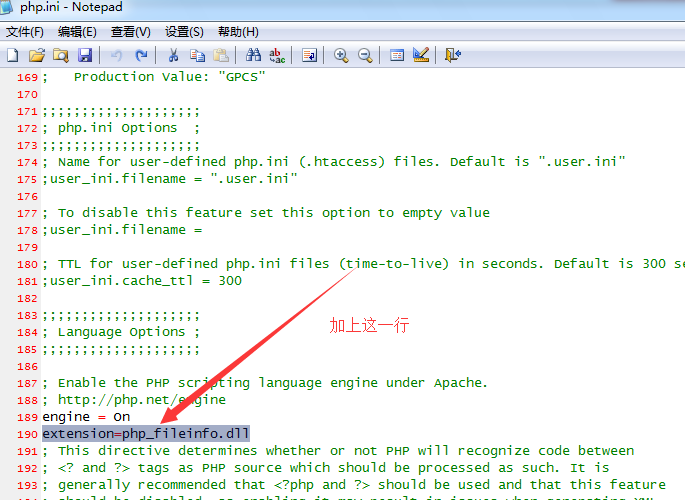Open the 设置(S) menu
The width and height of the screenshot is (685, 500).
(x=184, y=32)
